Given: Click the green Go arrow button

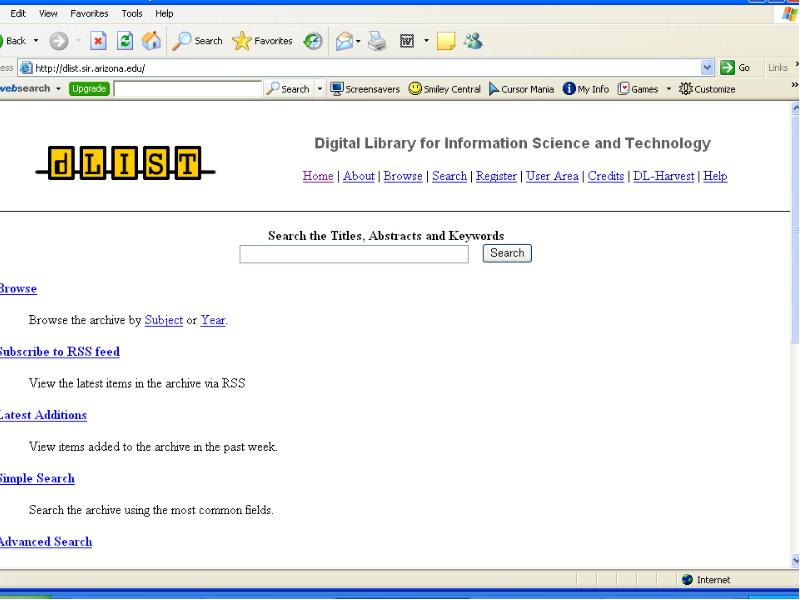Looking at the screenshot, I should [x=735, y=67].
